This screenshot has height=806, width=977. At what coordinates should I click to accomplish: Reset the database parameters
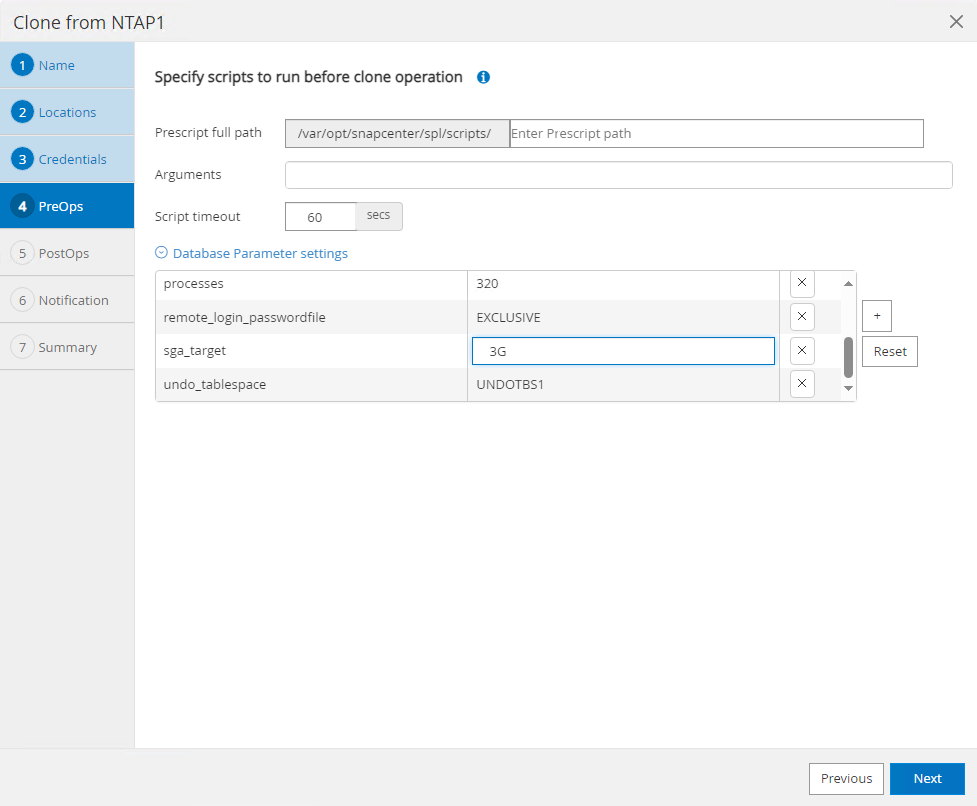889,352
